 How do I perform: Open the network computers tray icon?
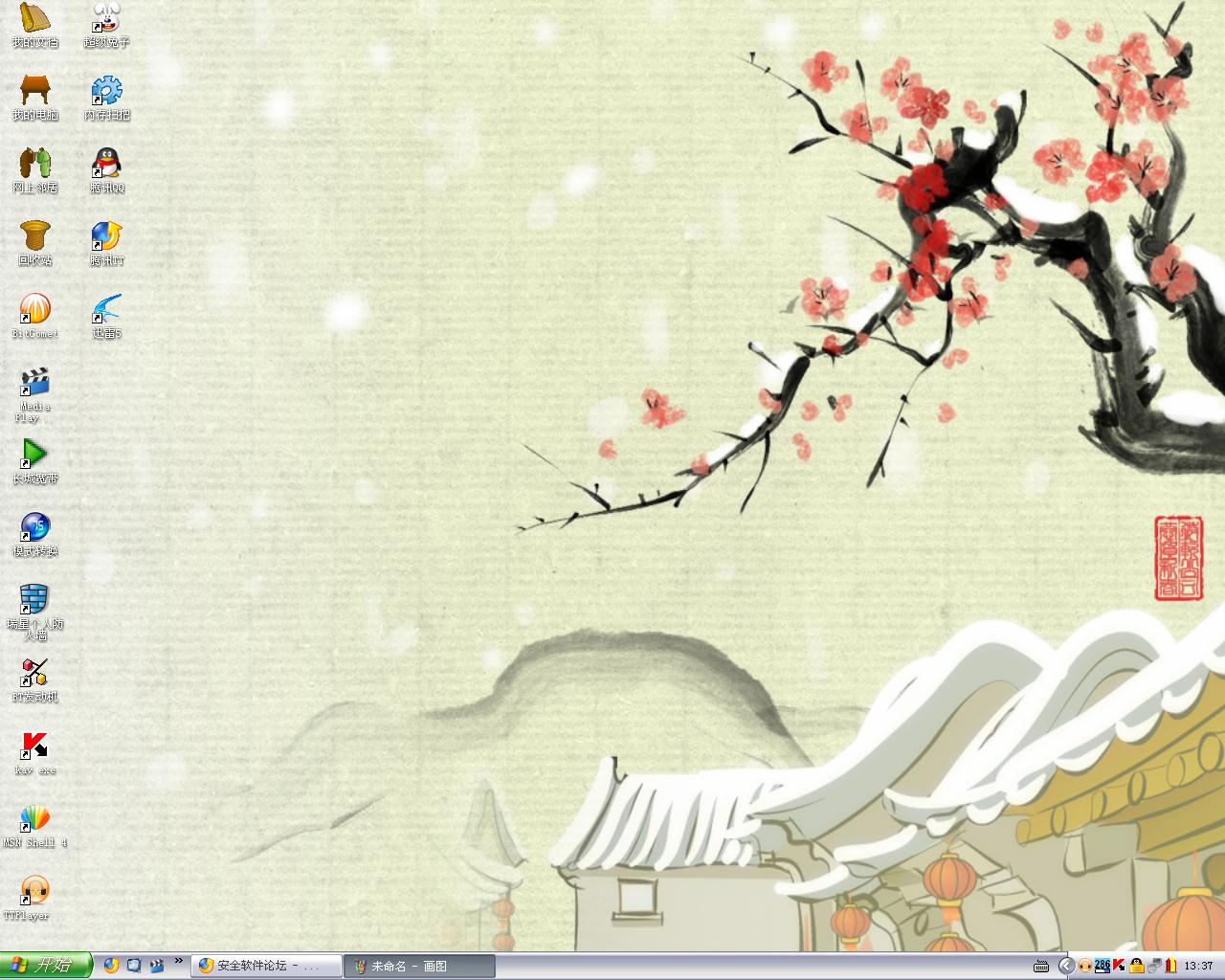[x=1153, y=966]
